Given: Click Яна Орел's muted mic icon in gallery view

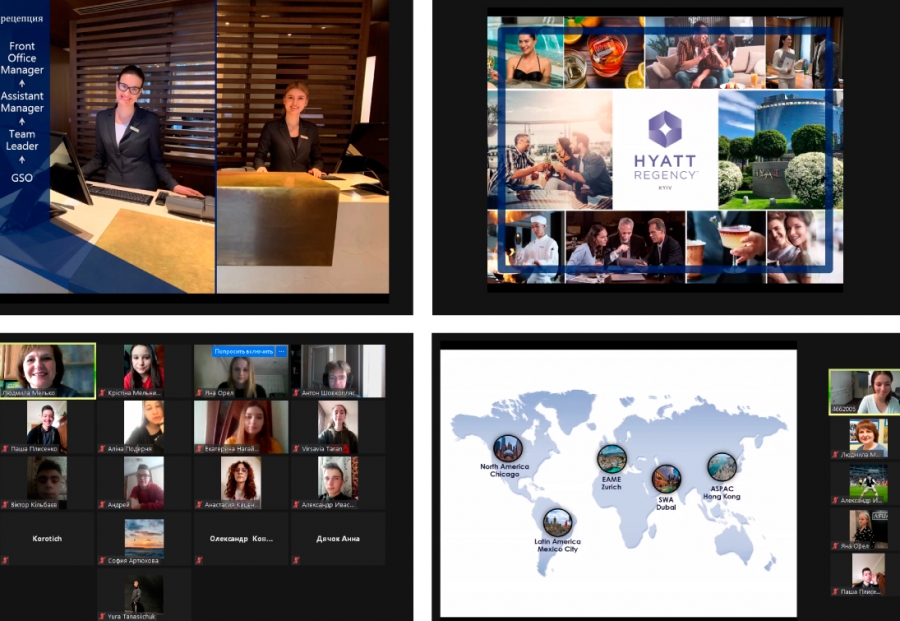Looking at the screenshot, I should pos(199,393).
